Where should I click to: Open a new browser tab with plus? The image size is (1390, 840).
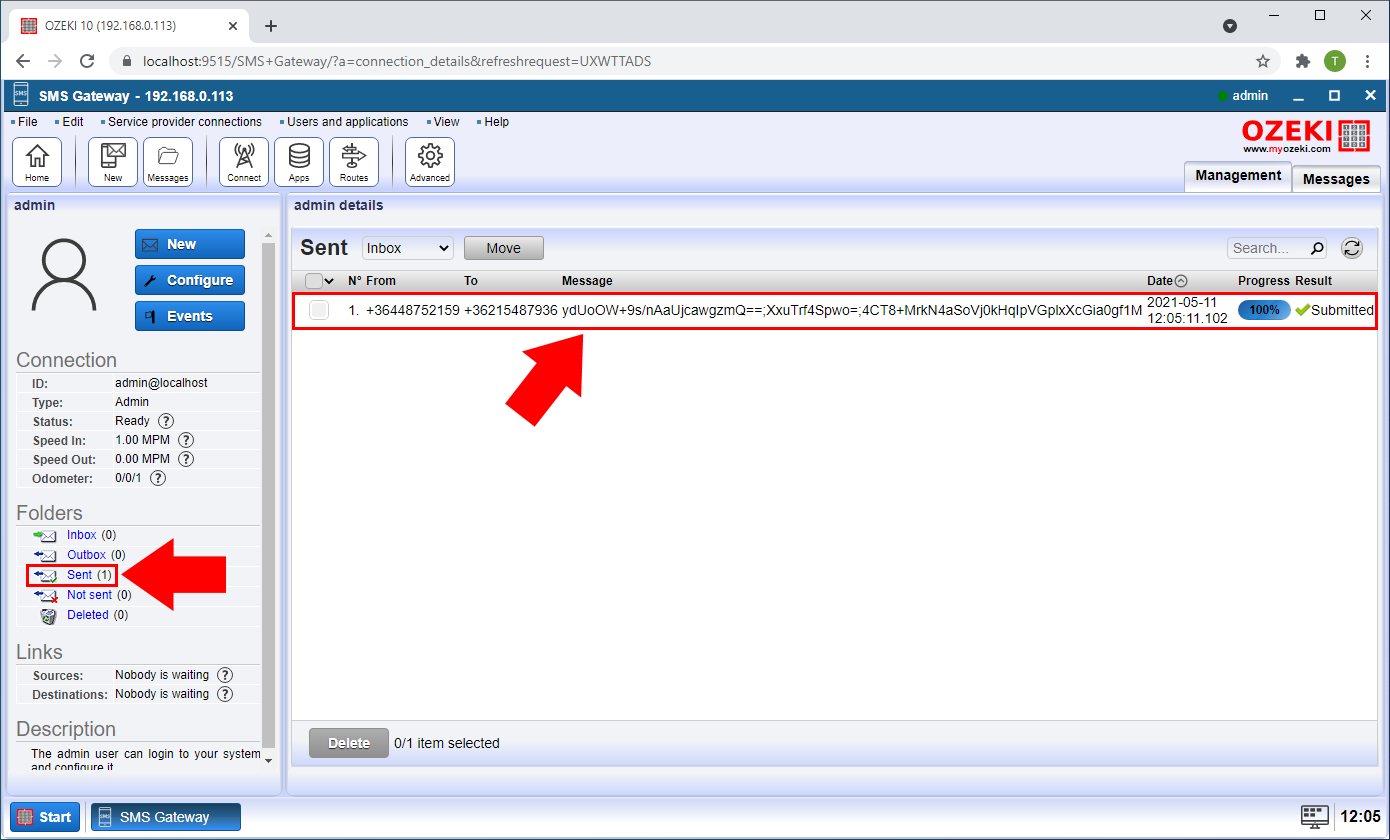click(270, 26)
